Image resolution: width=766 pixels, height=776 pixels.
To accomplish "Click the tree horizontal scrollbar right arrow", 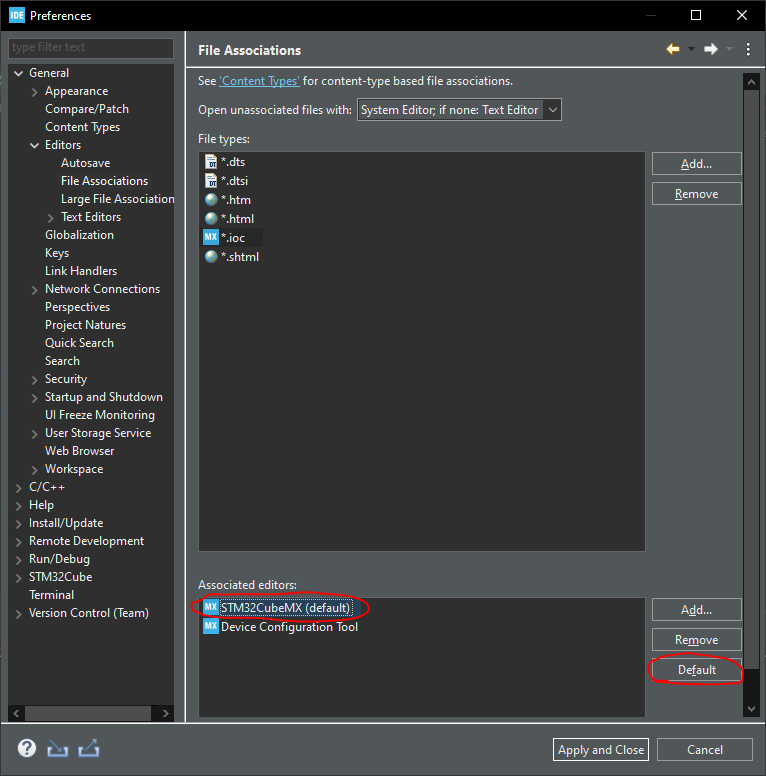I will pos(166,713).
